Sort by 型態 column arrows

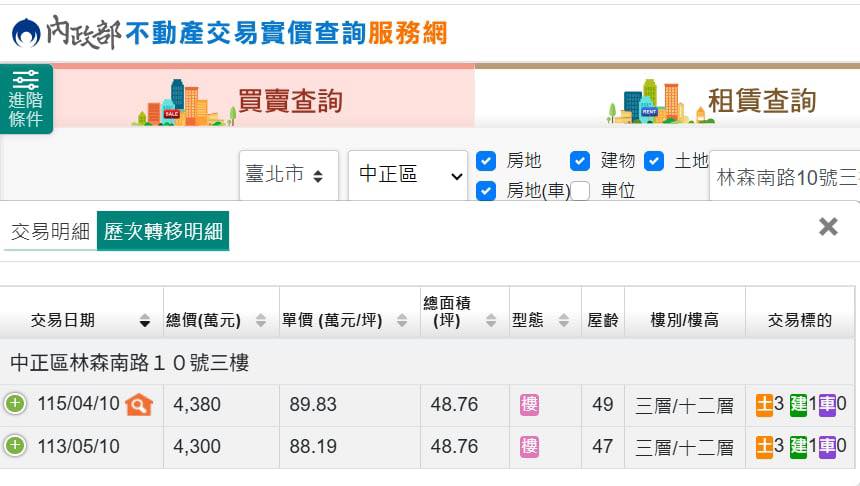pos(563,320)
